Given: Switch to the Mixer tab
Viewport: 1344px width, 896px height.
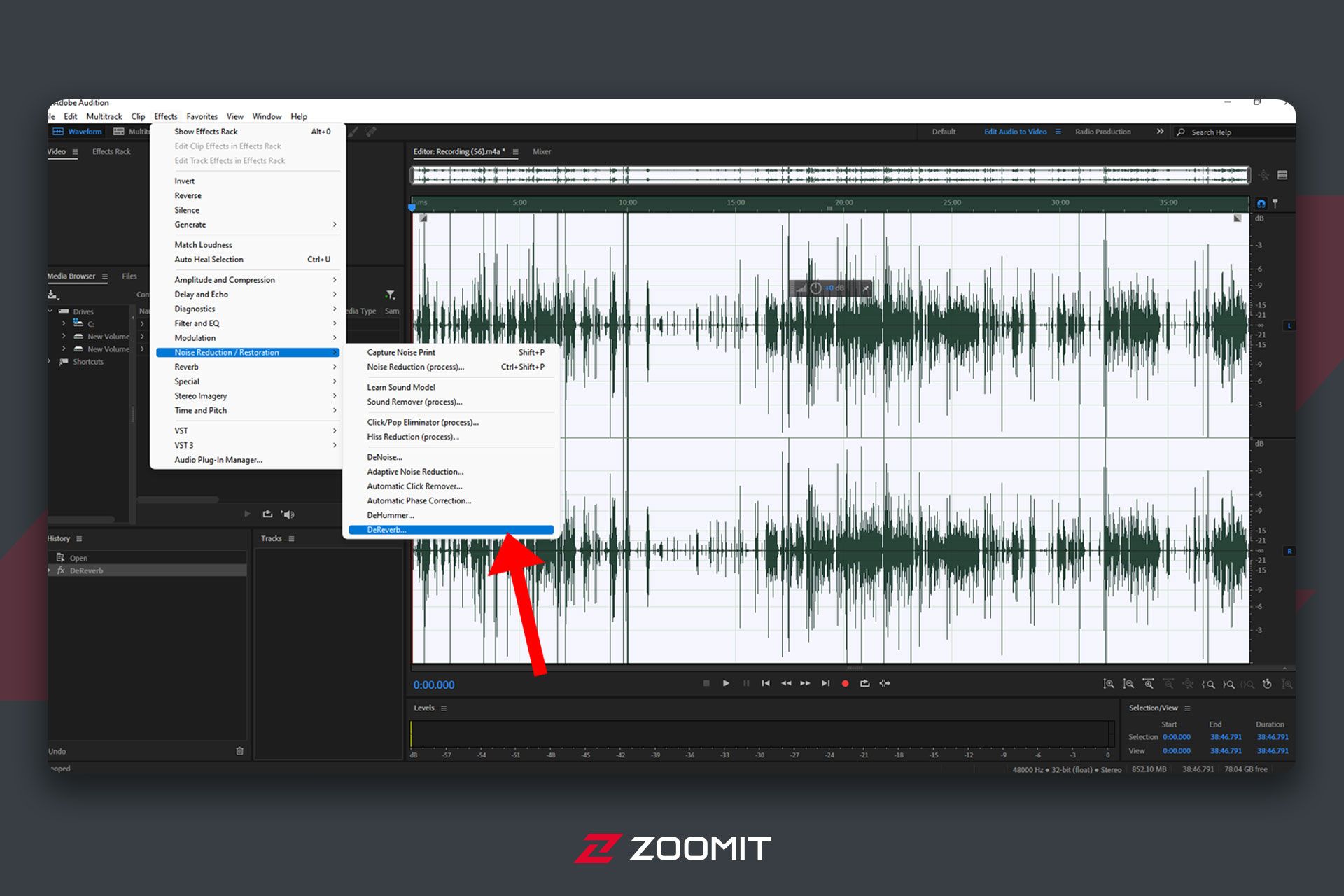Looking at the screenshot, I should [542, 151].
